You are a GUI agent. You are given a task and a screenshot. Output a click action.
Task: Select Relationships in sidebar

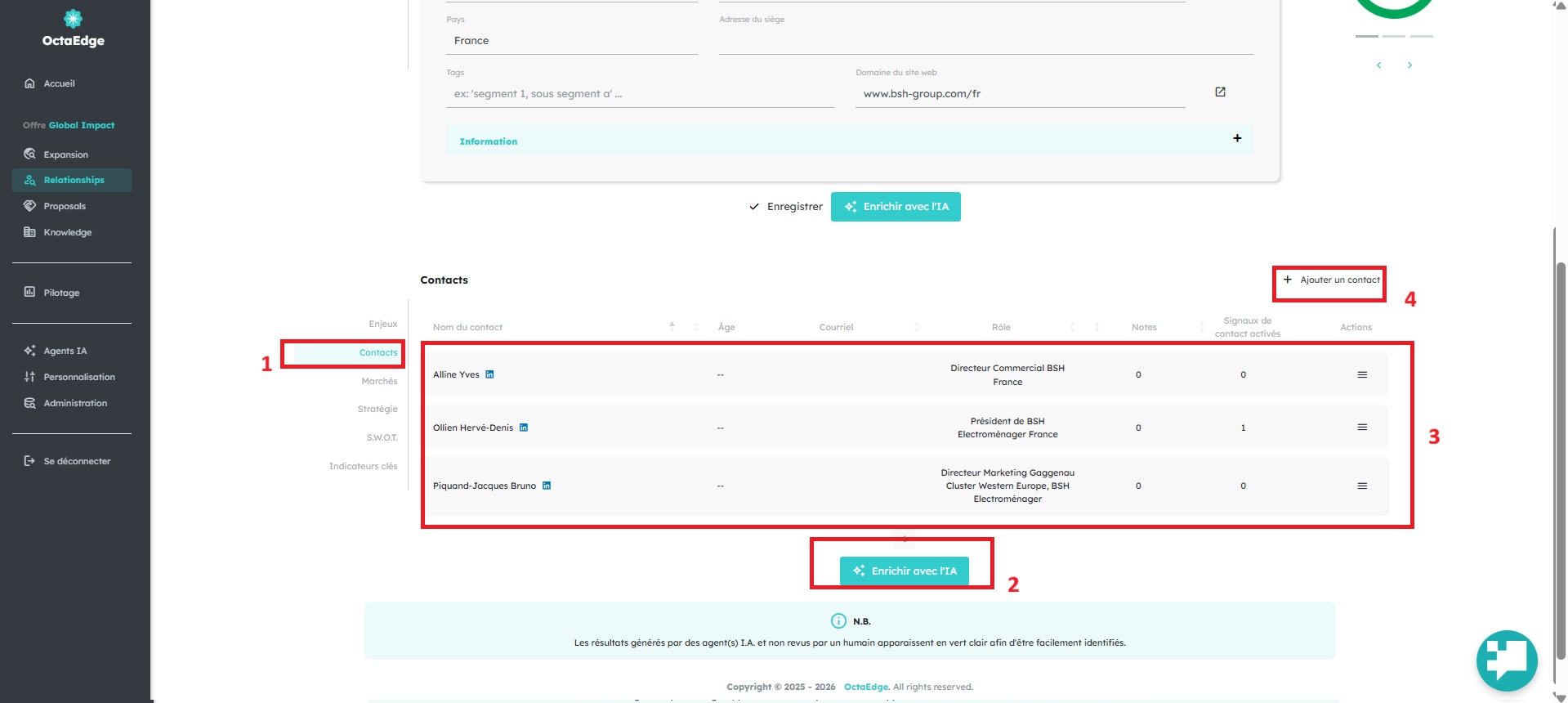click(x=72, y=180)
